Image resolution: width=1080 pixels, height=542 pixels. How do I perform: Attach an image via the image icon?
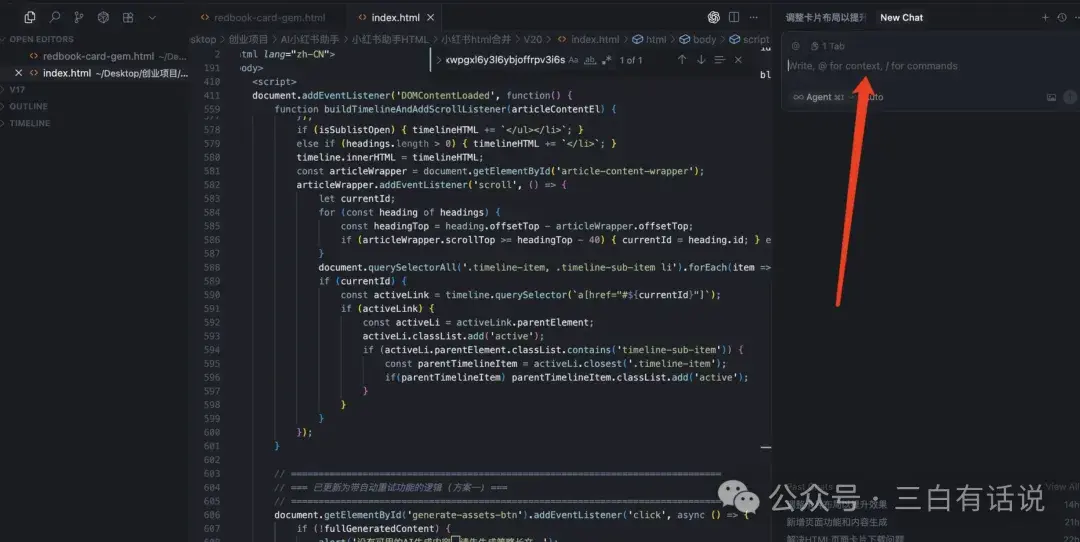click(x=1051, y=97)
